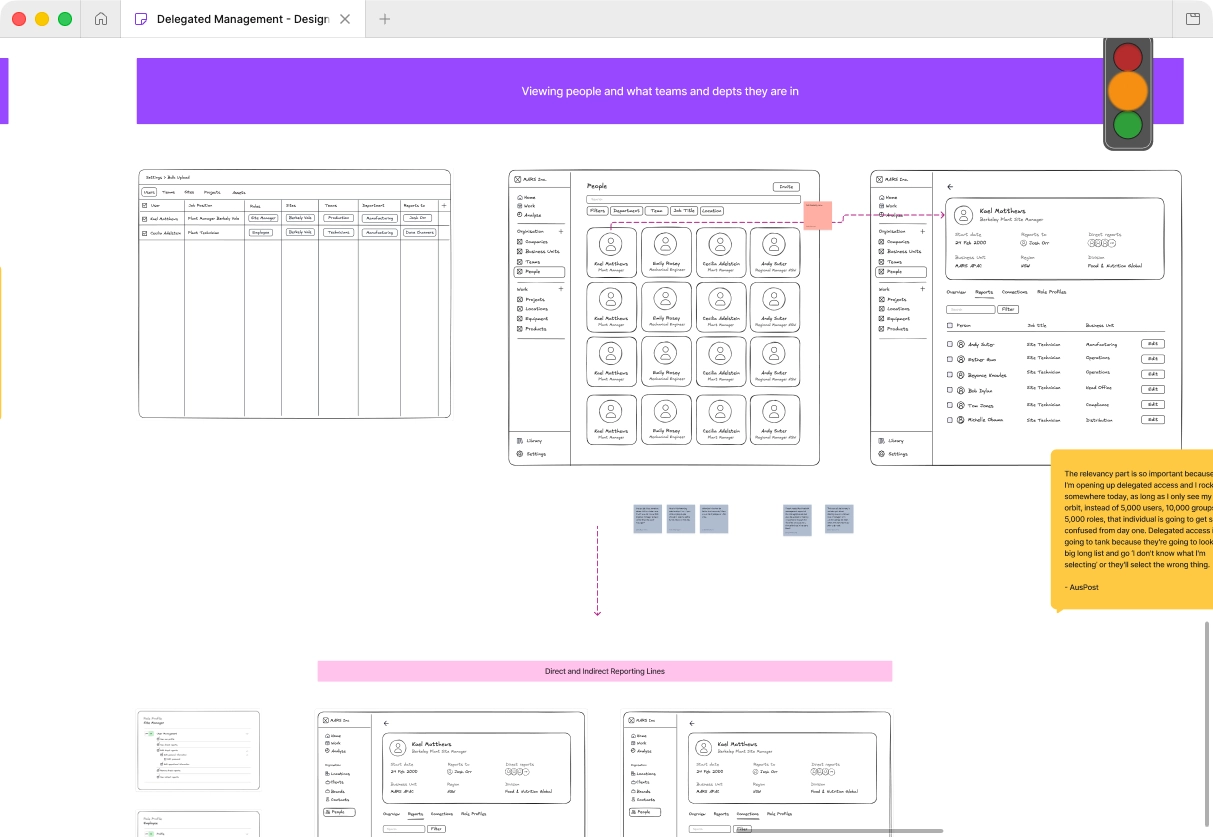Image resolution: width=1213 pixels, height=837 pixels.
Task: Click Filter button in Reports table profile wireframe
Action: (x=1008, y=310)
